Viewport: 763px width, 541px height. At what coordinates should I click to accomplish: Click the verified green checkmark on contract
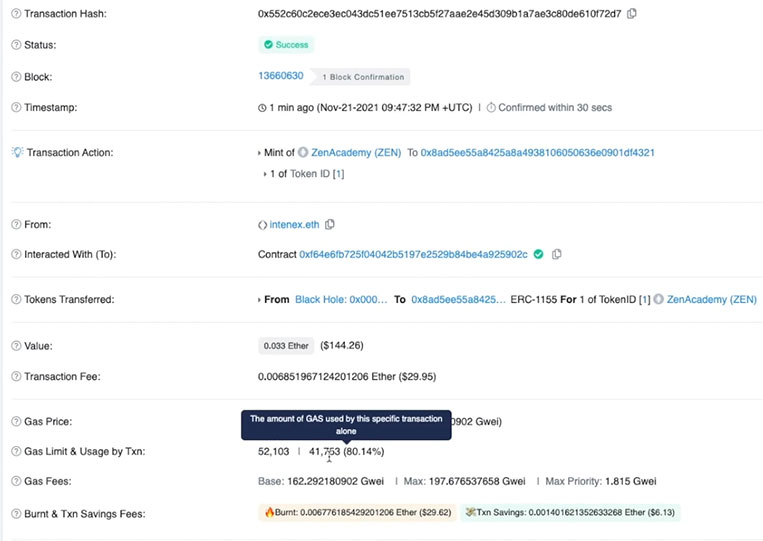538,254
